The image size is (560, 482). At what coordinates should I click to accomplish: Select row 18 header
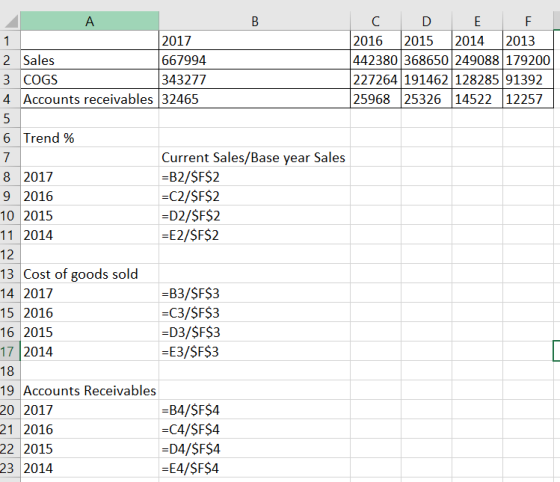[10, 371]
